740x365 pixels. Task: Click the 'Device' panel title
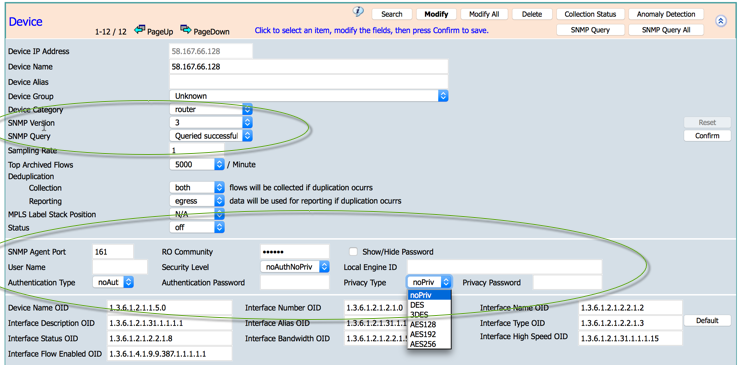coord(25,22)
